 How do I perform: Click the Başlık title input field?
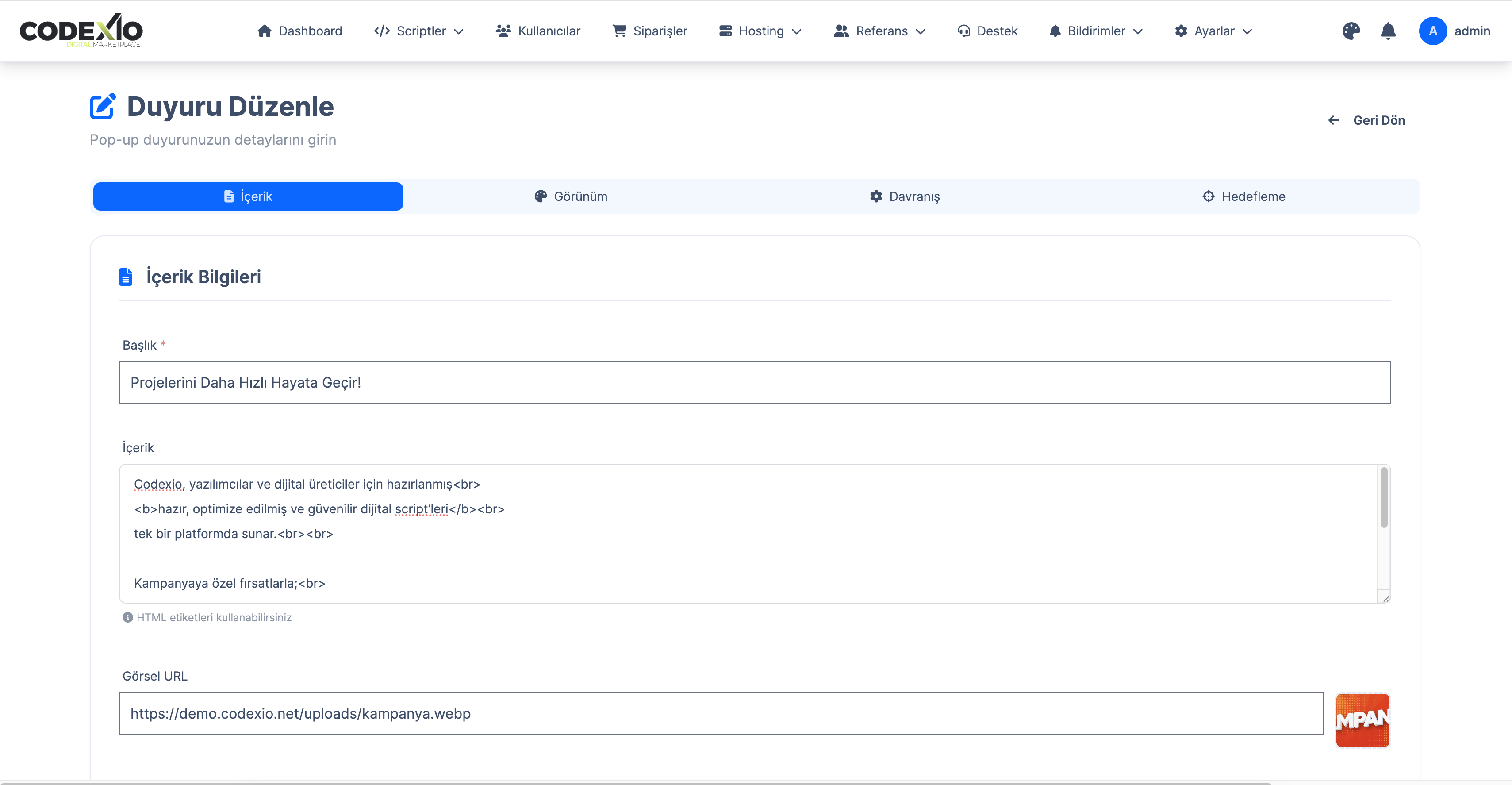point(754,382)
